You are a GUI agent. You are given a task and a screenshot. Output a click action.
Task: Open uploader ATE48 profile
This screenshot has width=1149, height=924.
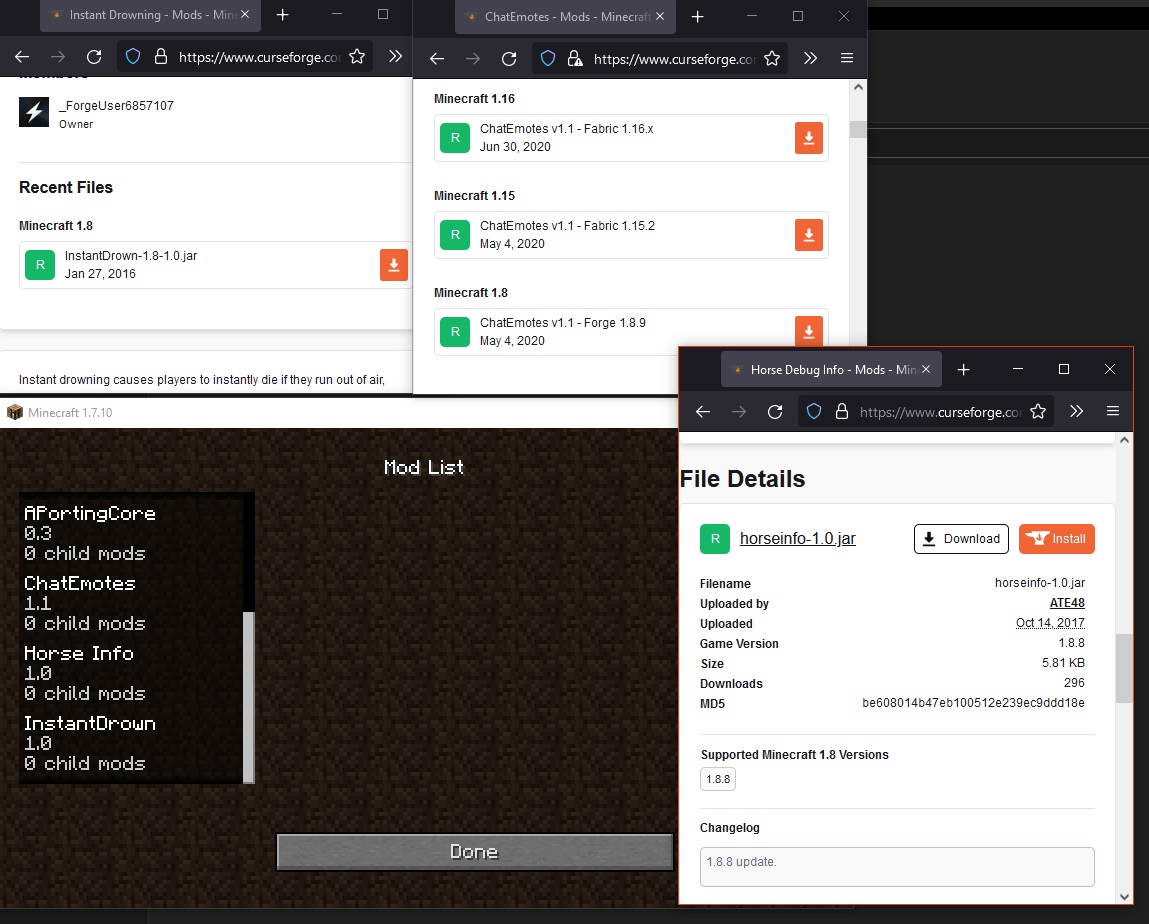tap(1067, 603)
